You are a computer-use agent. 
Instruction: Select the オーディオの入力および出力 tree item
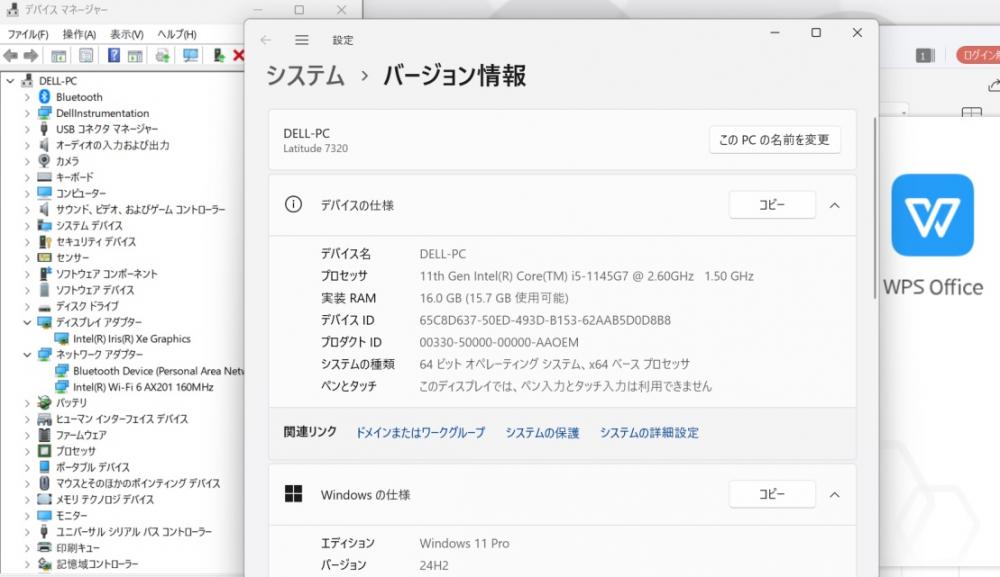(x=112, y=145)
